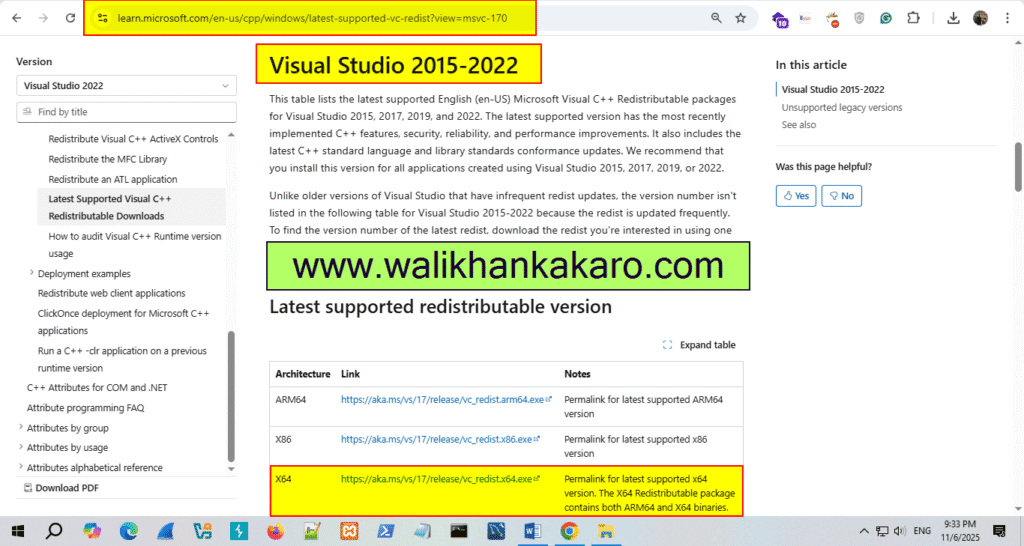Viewport: 1024px width, 546px height.
Task: Expand Attributes alphabetical reference node
Action: tap(21, 468)
